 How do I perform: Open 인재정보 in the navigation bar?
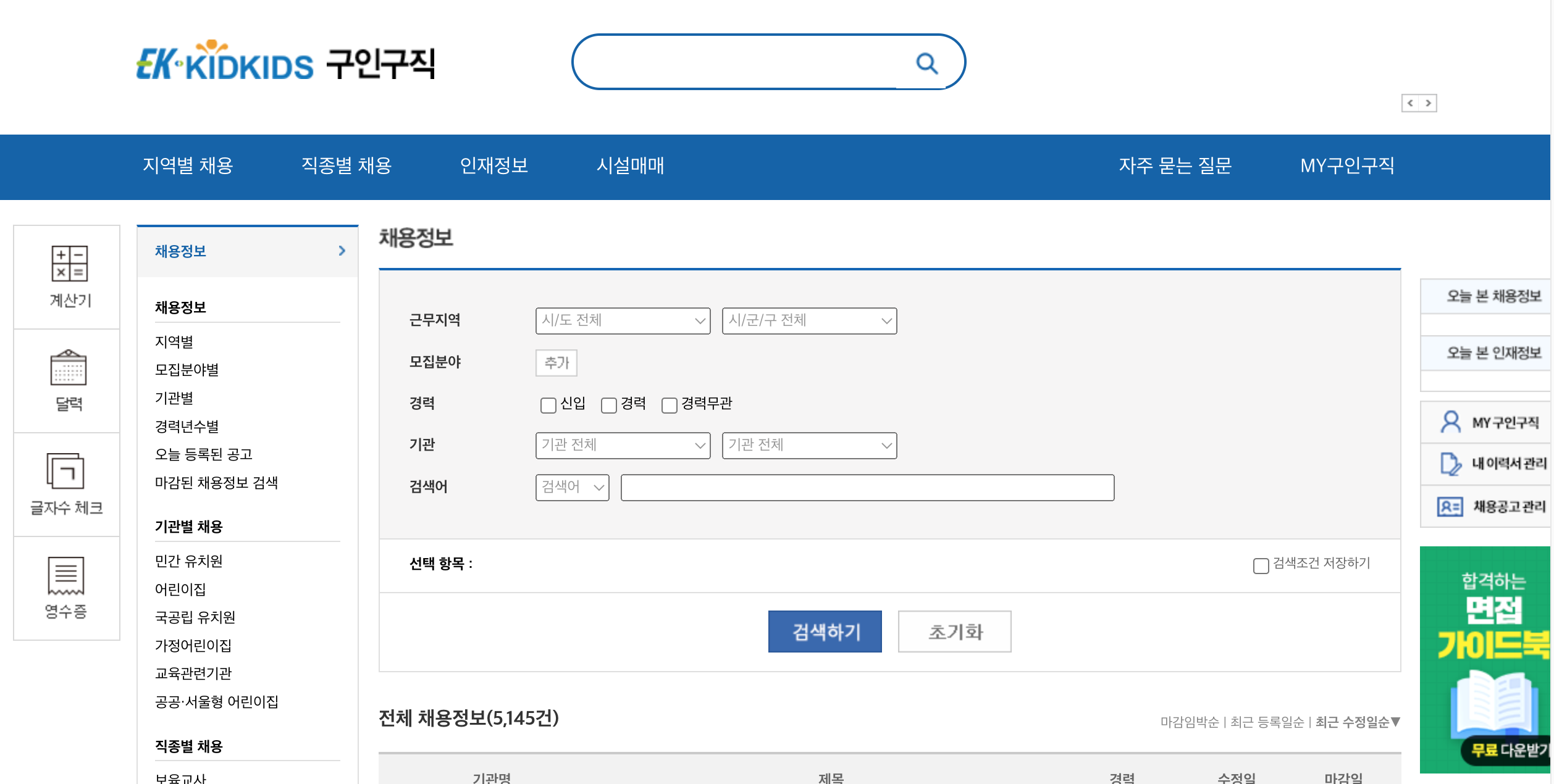[493, 165]
